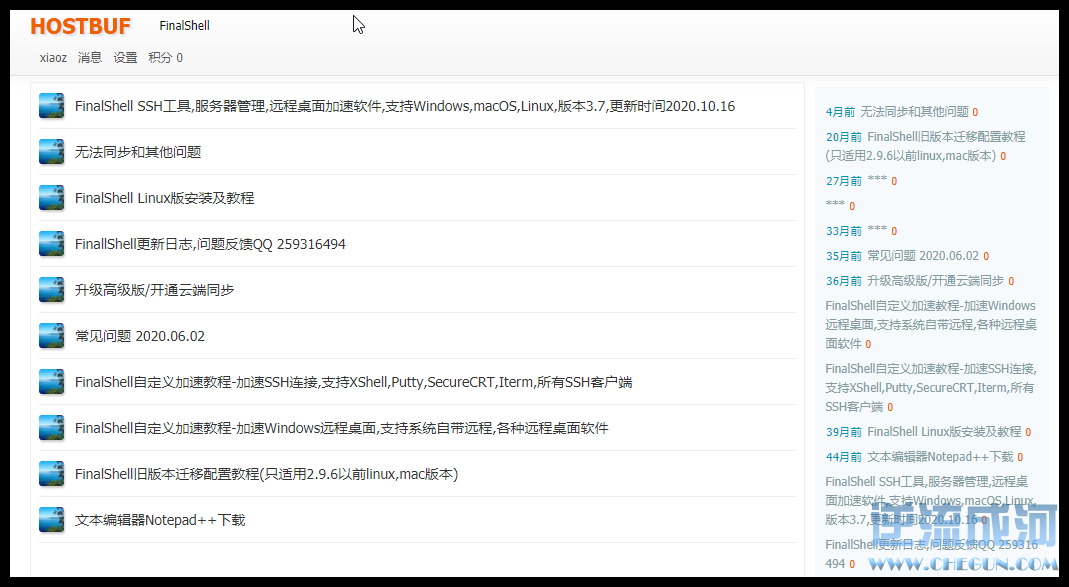Click avatar of 加速Windows远程桌面 tutorial thread
The image size is (1069, 587).
(x=51, y=428)
